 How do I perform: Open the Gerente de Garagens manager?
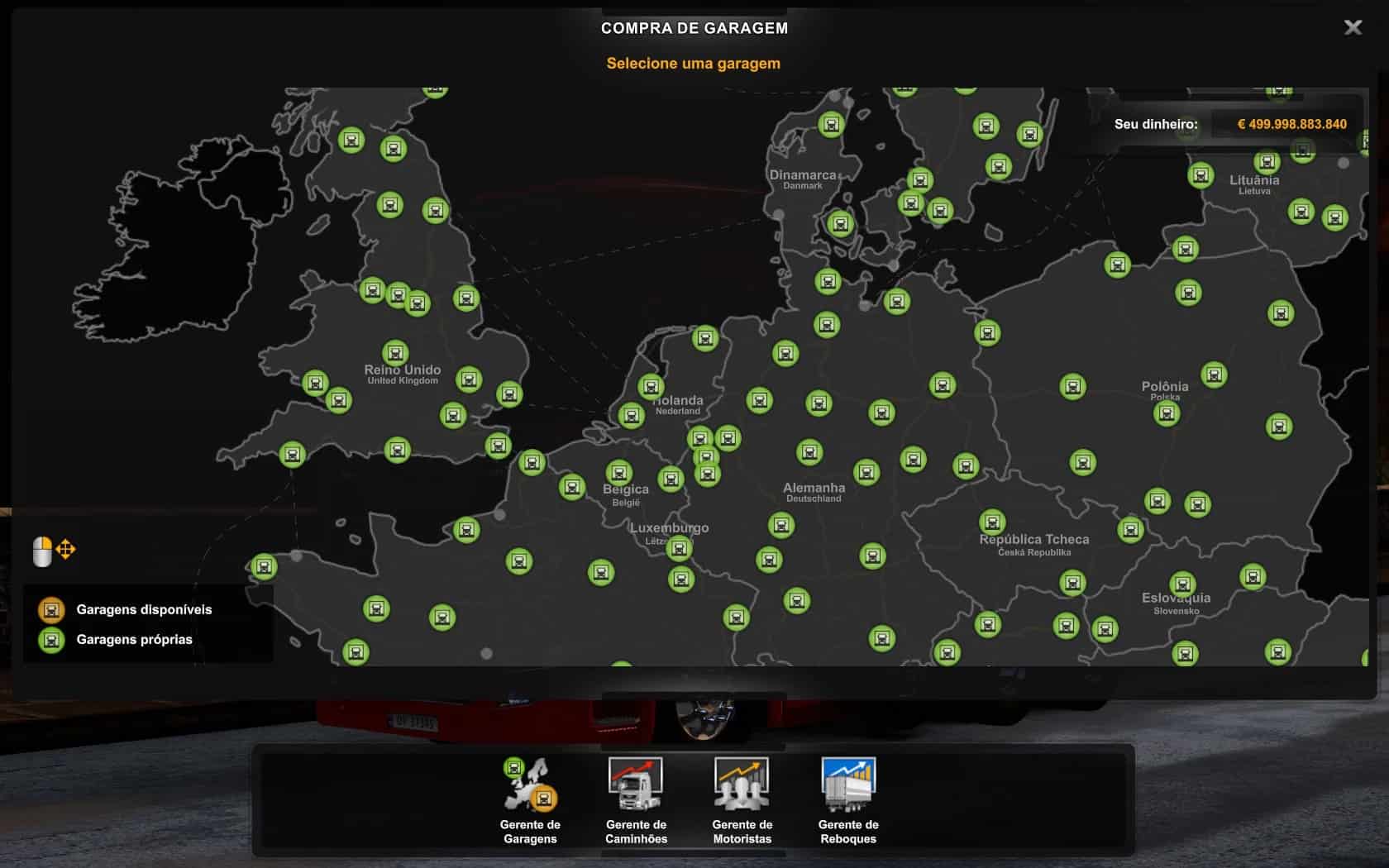(530, 799)
